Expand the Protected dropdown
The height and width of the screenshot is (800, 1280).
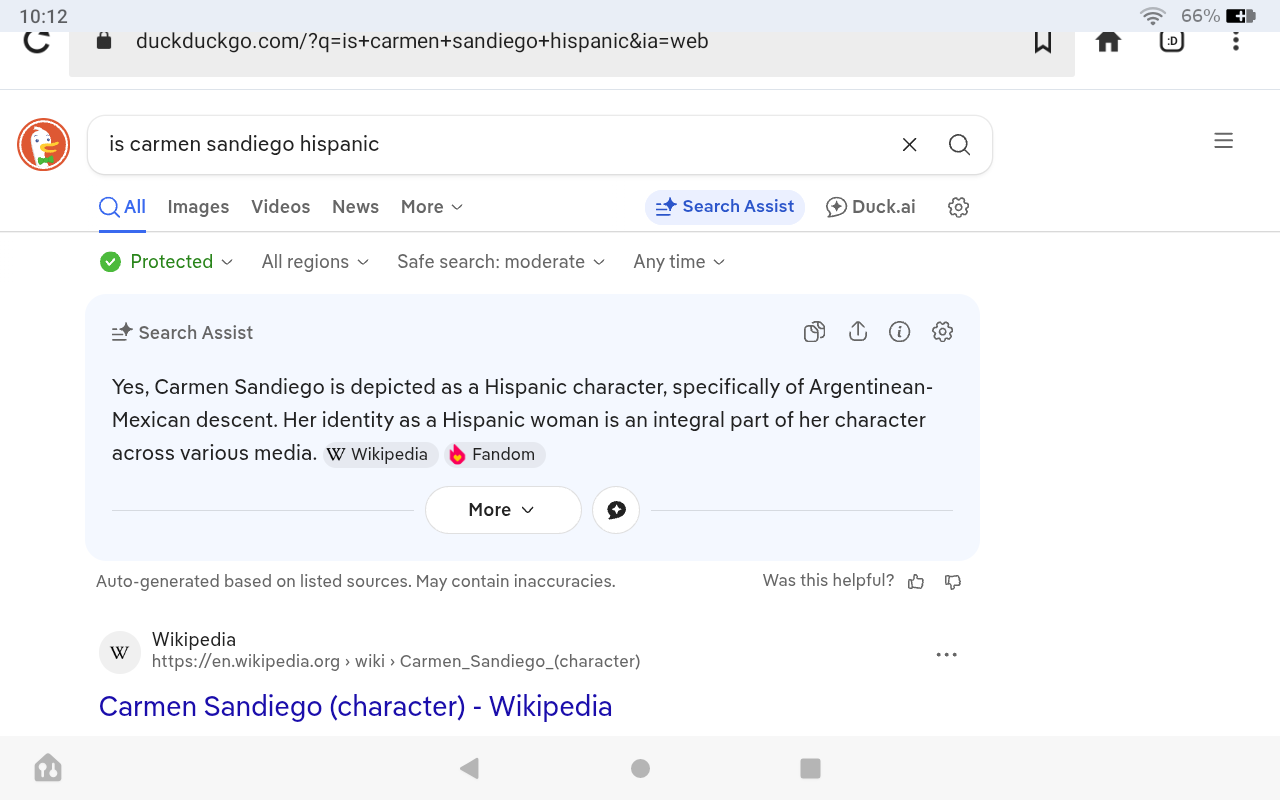167,262
